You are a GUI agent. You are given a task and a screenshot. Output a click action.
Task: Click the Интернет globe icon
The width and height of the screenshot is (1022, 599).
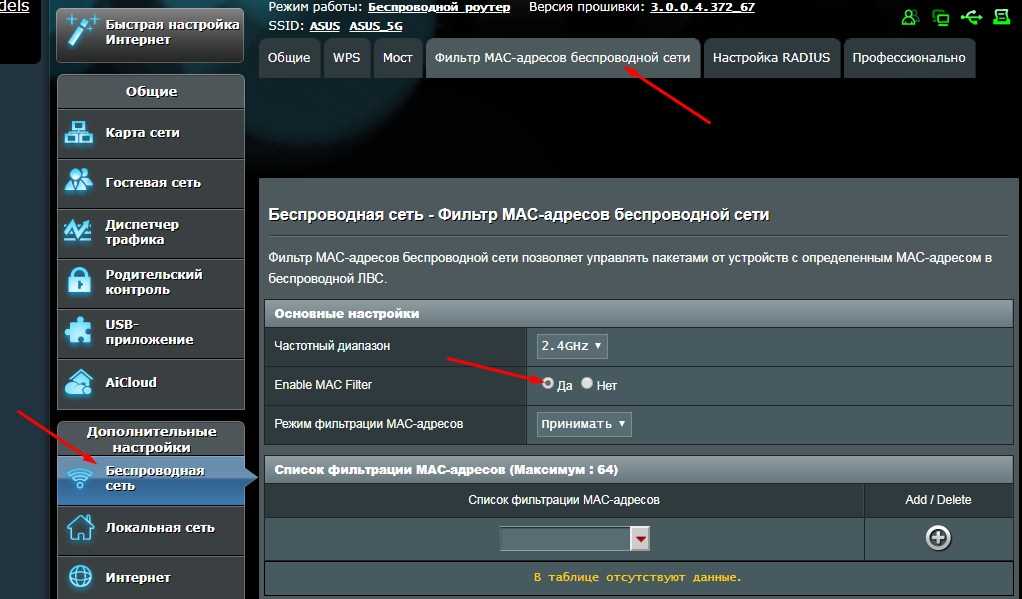click(80, 577)
